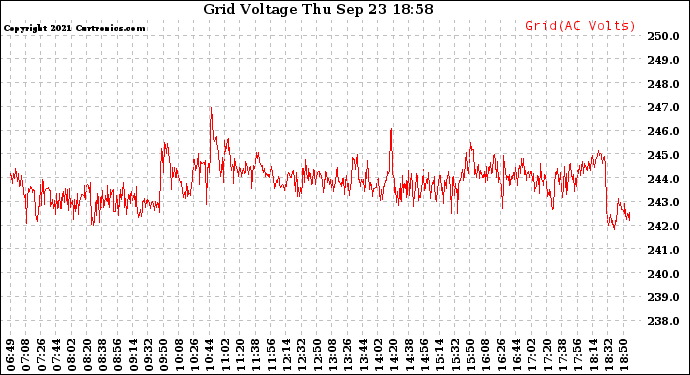Click the 239.0 y-axis label

pyautogui.click(x=663, y=297)
